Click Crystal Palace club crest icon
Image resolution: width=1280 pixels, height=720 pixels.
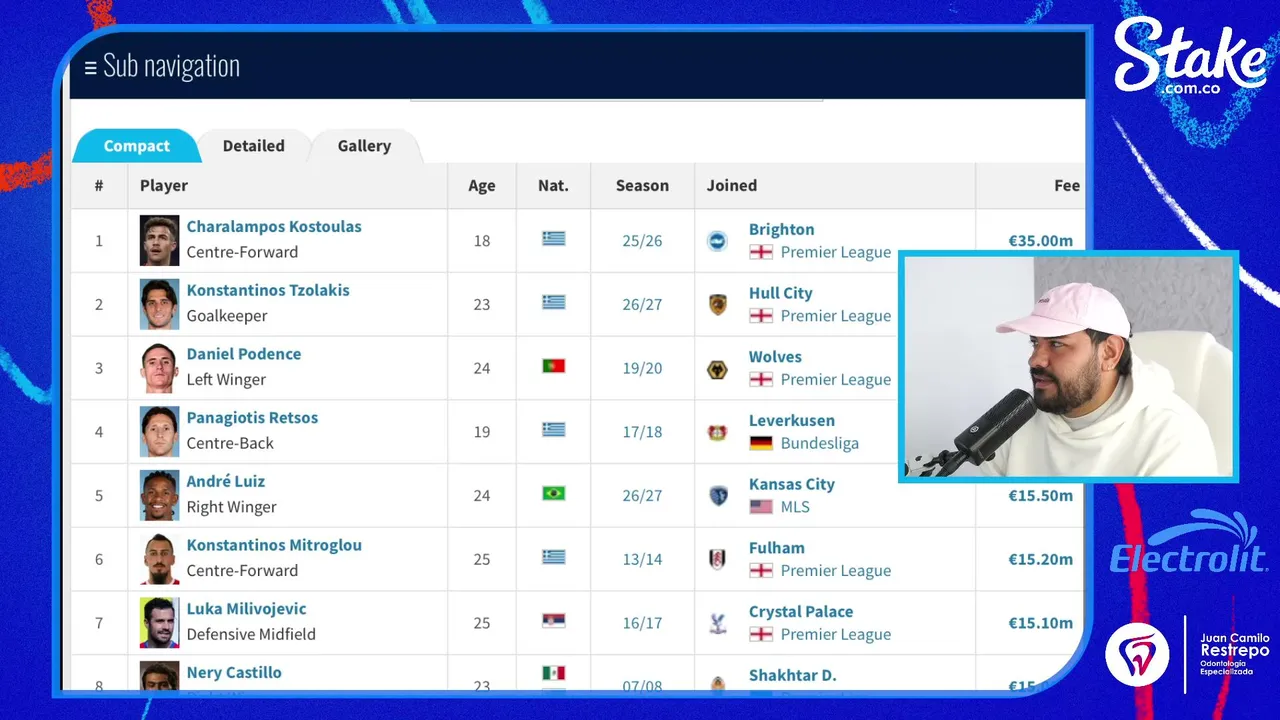(717, 623)
